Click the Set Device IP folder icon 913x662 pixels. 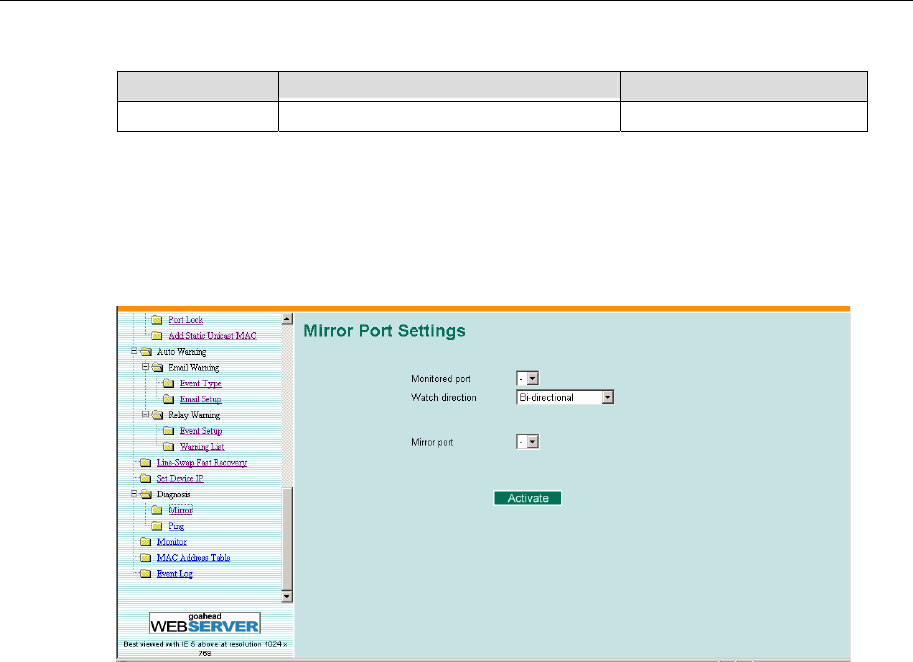(146, 478)
